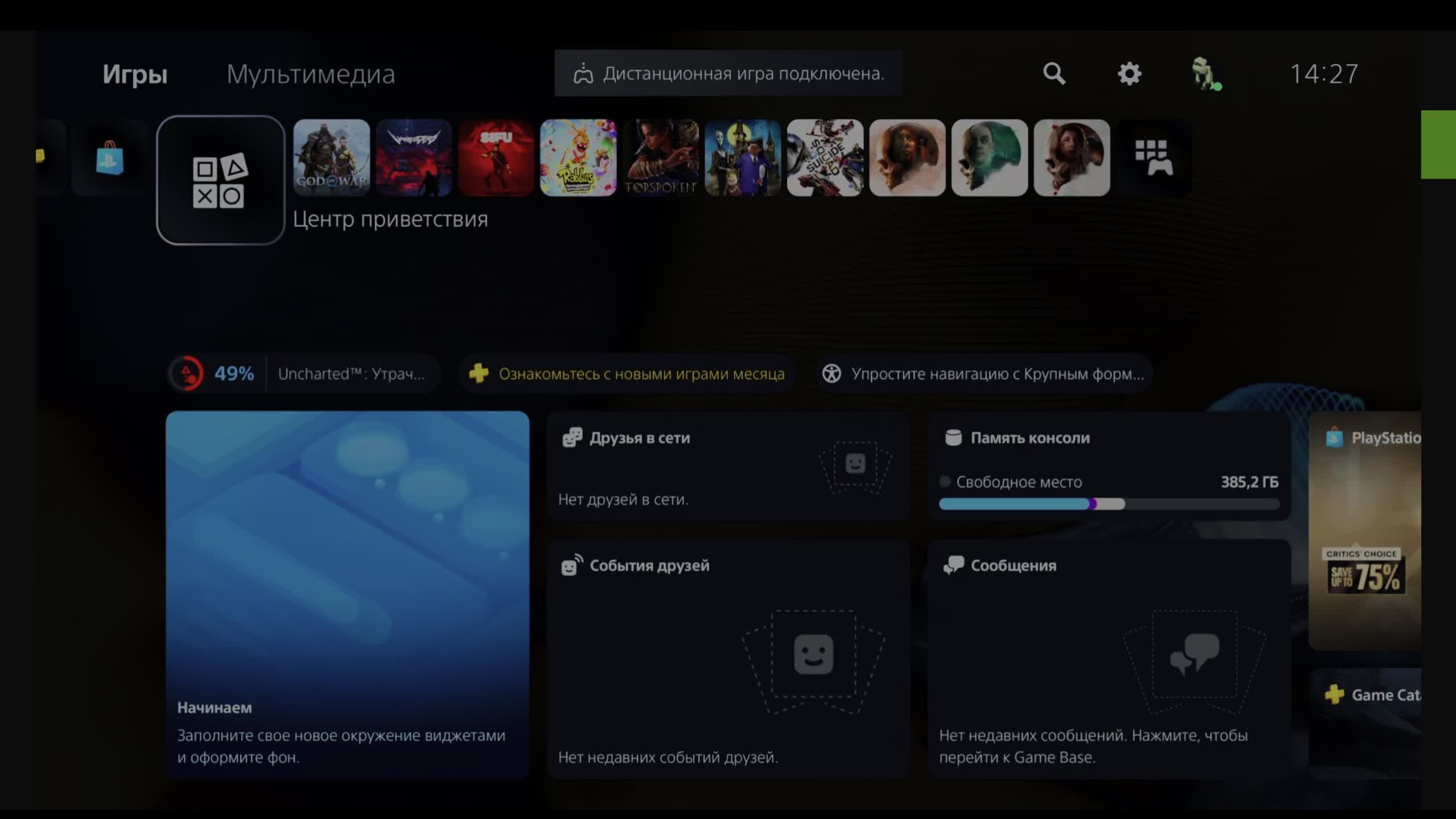
Task: Open the Сообщения messages widget
Action: pyautogui.click(x=1108, y=659)
